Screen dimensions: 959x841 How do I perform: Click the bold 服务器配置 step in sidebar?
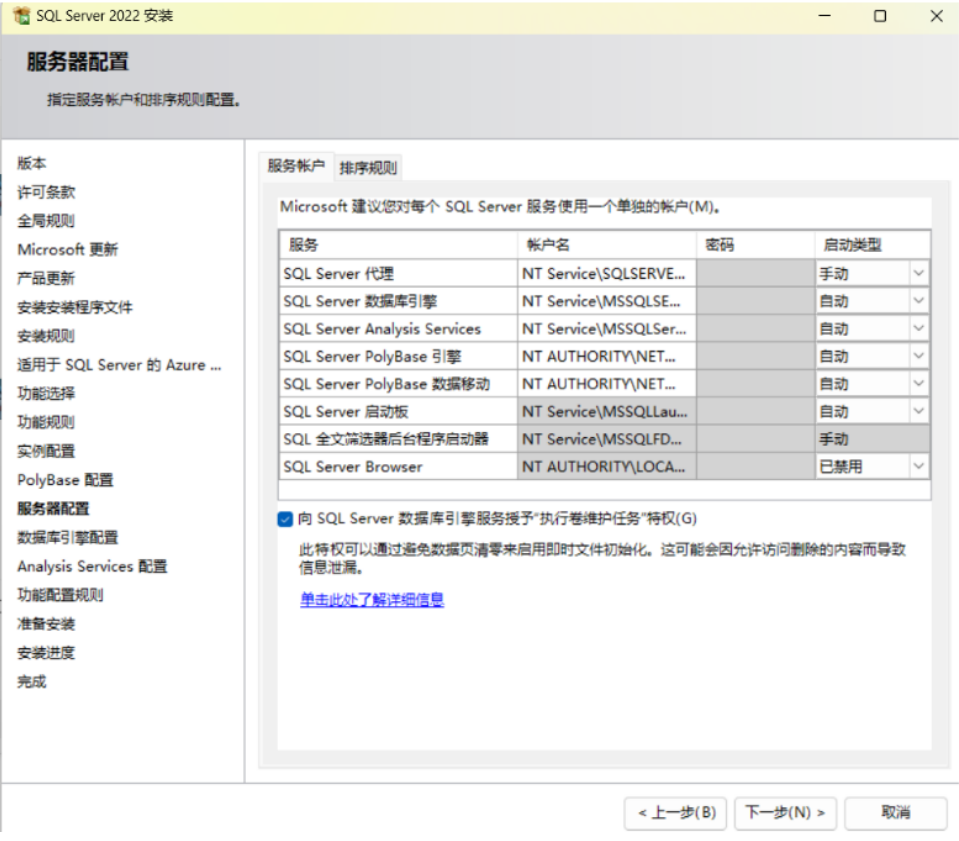(x=53, y=509)
